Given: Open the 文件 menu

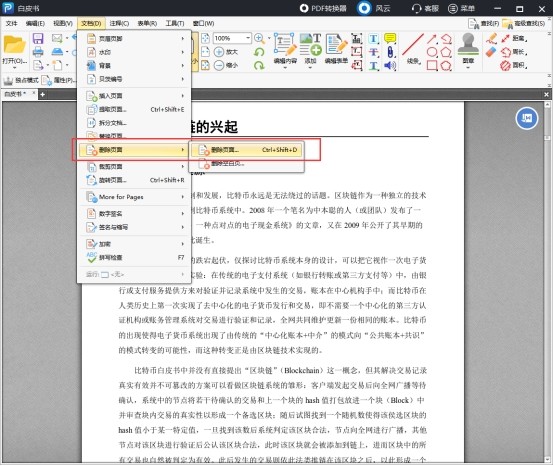Looking at the screenshot, I should click(11, 23).
